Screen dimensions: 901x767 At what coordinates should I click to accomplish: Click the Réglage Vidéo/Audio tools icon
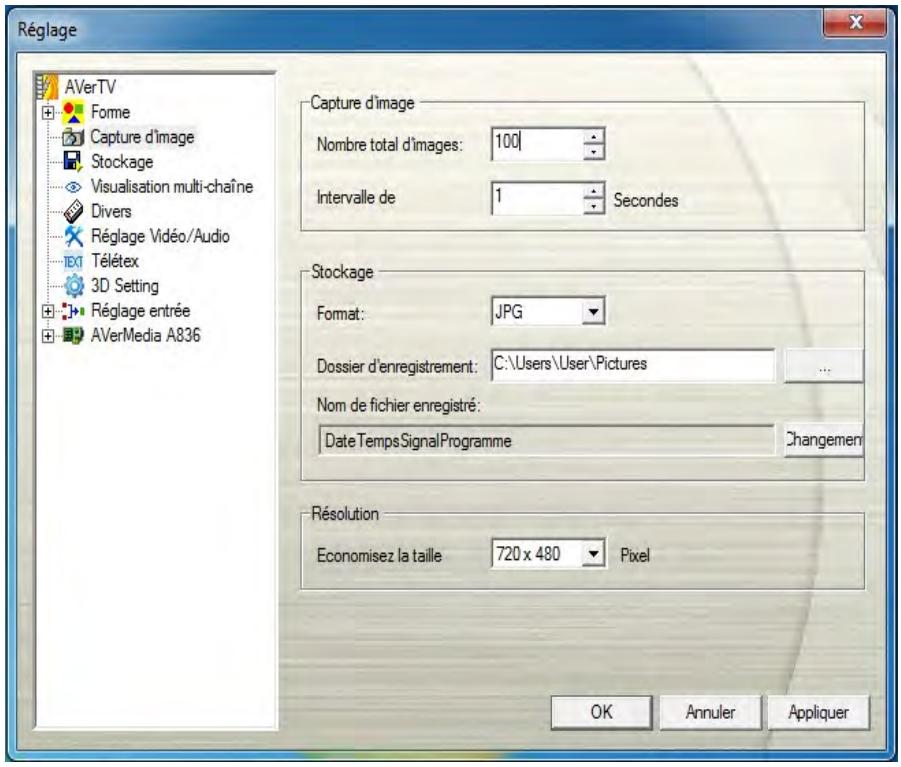point(73,236)
